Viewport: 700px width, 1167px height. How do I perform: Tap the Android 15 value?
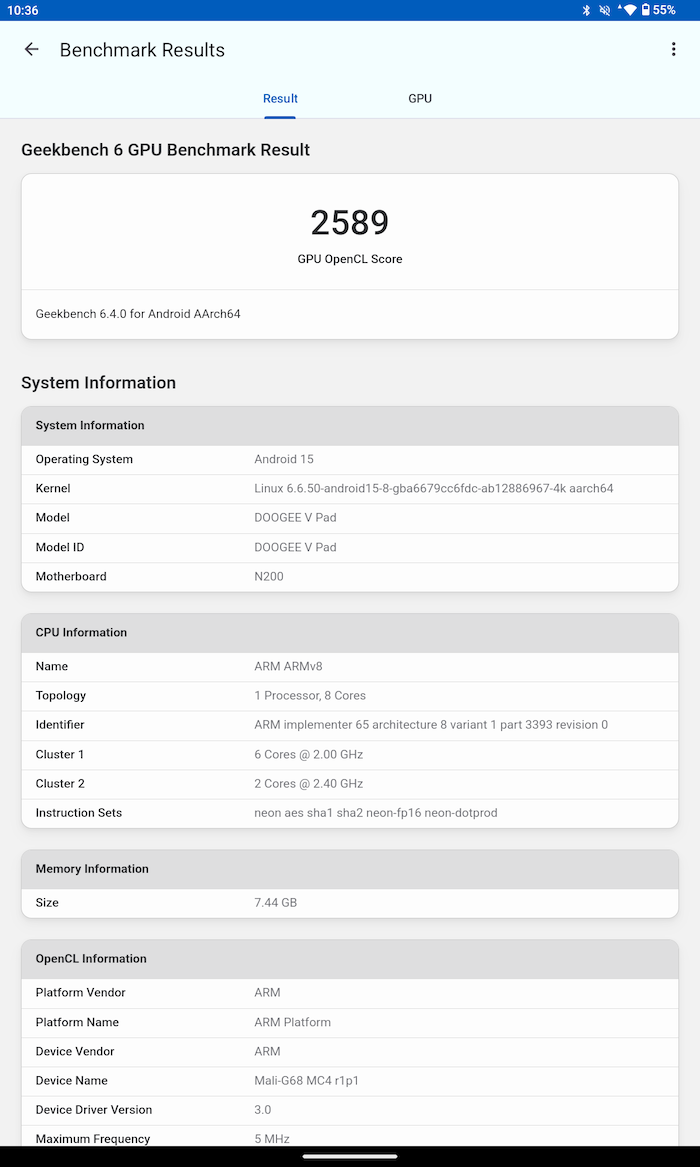tap(284, 459)
